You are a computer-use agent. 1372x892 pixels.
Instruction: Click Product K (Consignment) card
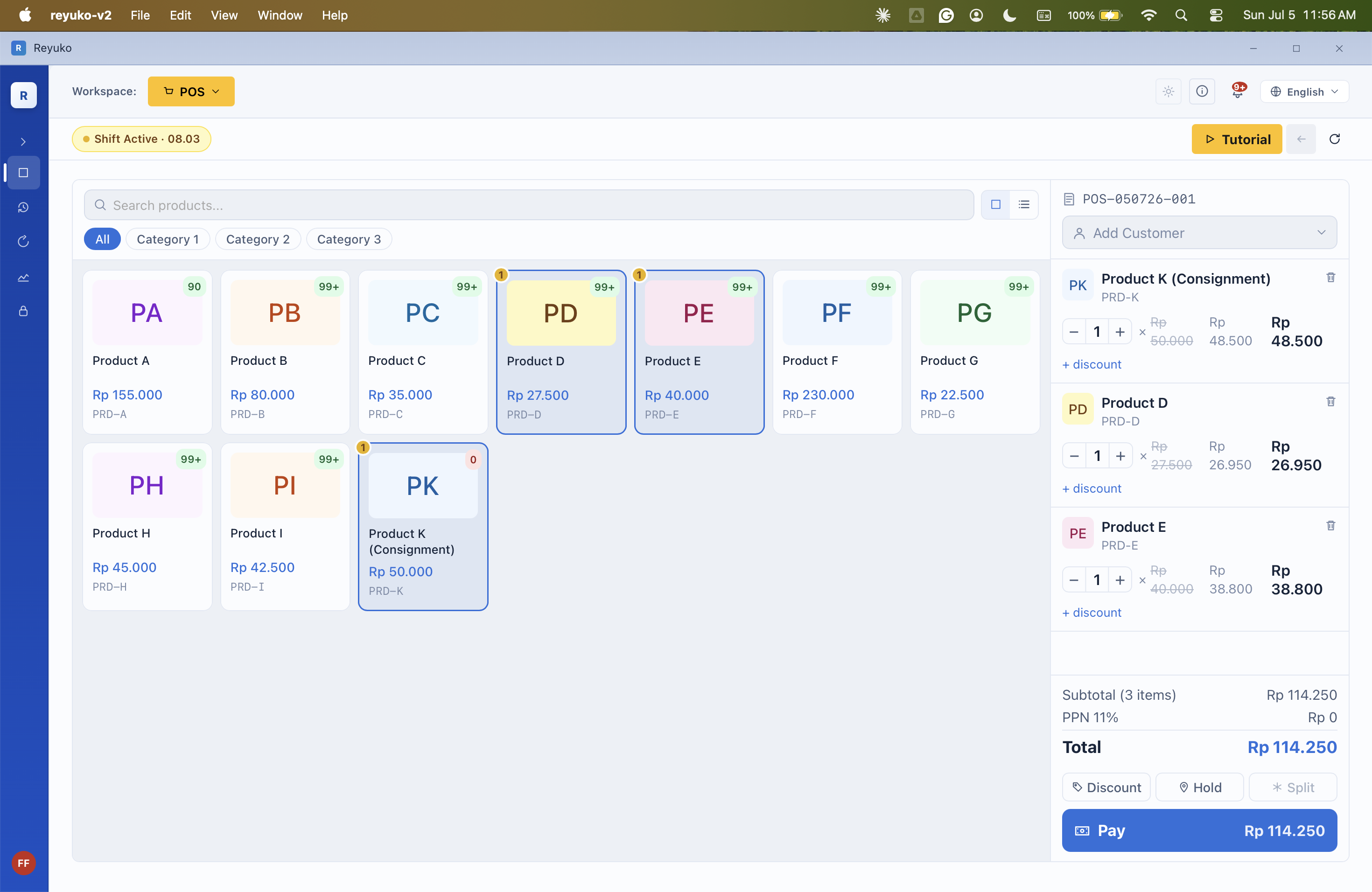tap(423, 527)
